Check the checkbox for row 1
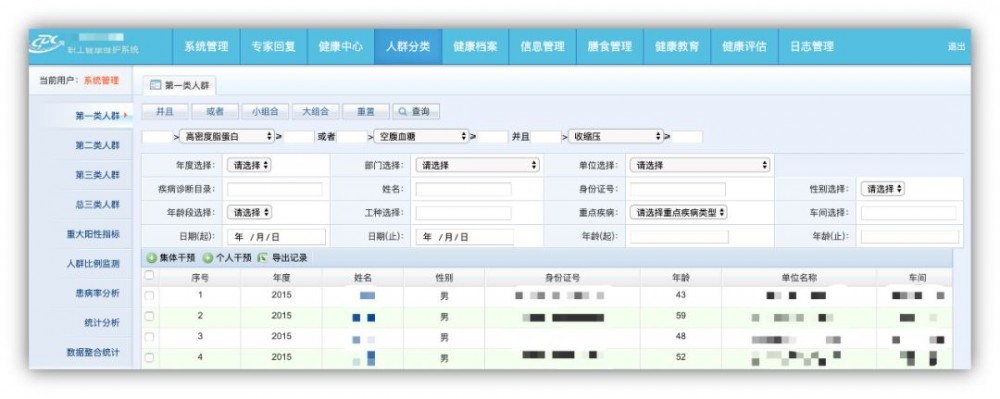The width and height of the screenshot is (1000, 399). pos(149,295)
